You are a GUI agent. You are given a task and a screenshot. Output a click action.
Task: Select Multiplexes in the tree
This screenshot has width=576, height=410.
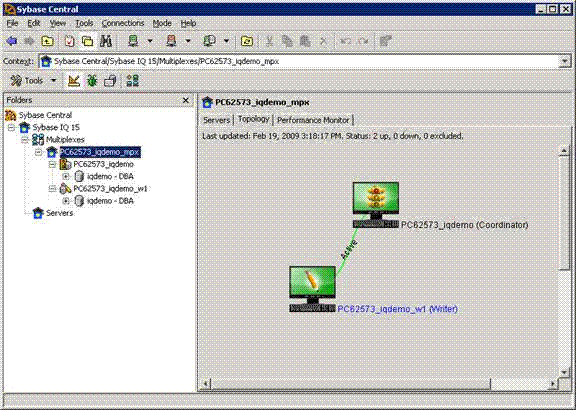pyautogui.click(x=65, y=140)
